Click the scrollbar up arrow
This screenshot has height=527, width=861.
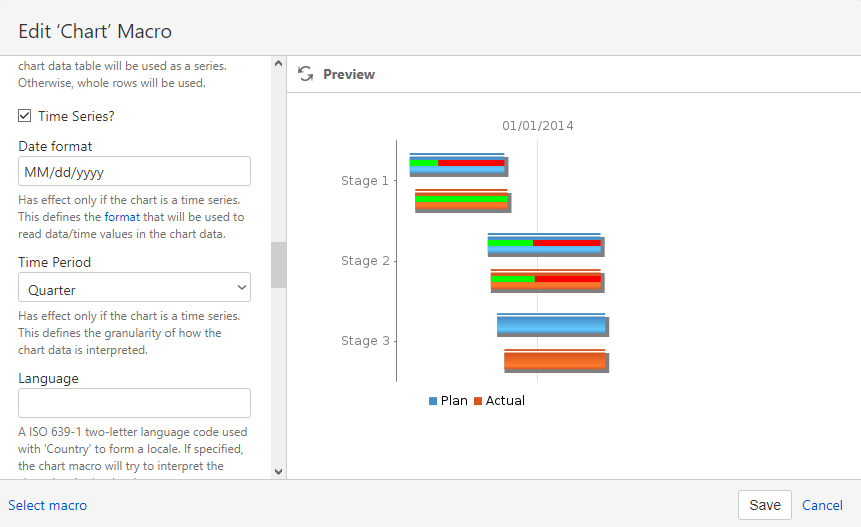[278, 64]
